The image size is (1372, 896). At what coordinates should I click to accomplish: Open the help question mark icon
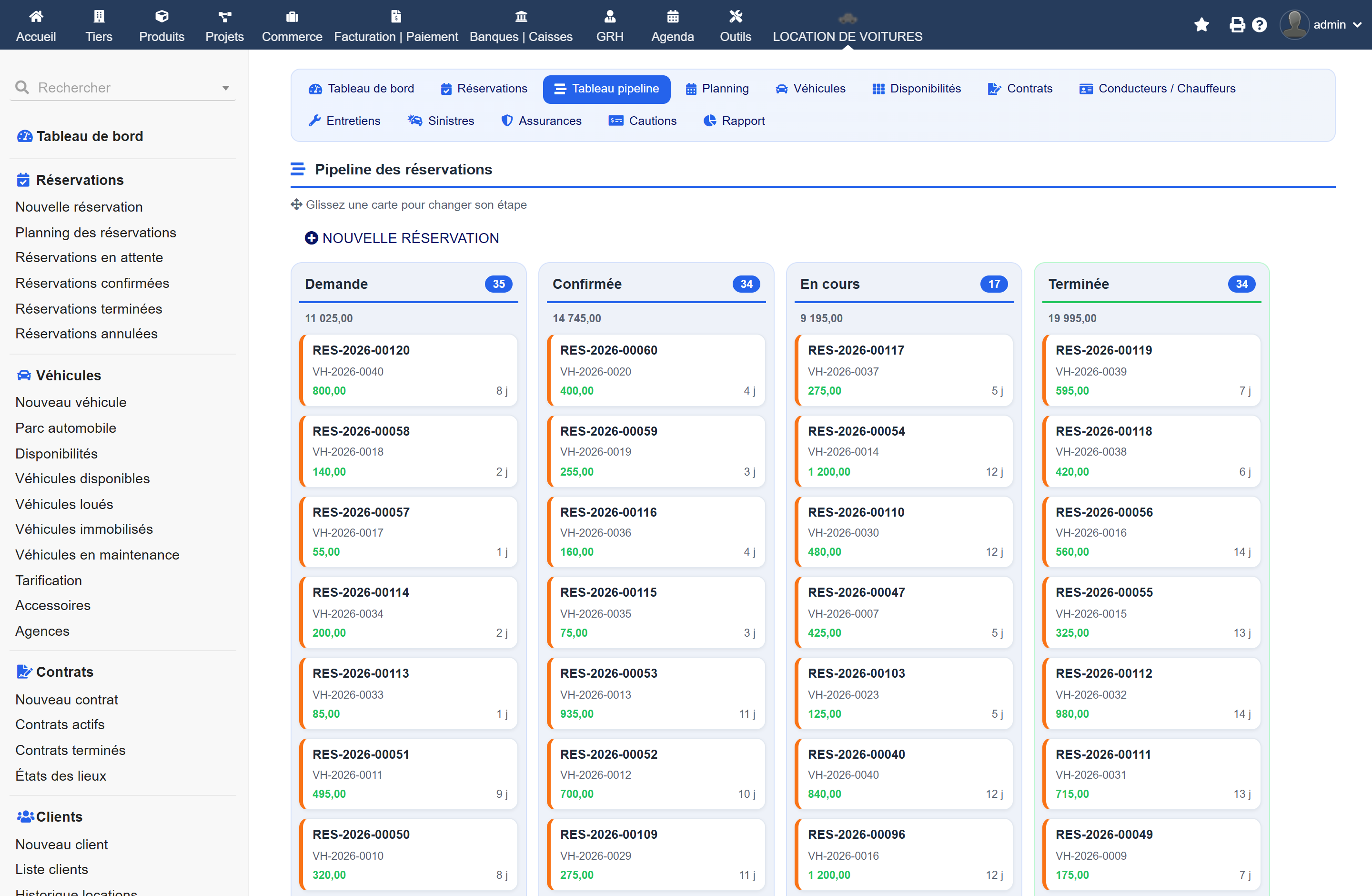coord(1260,25)
